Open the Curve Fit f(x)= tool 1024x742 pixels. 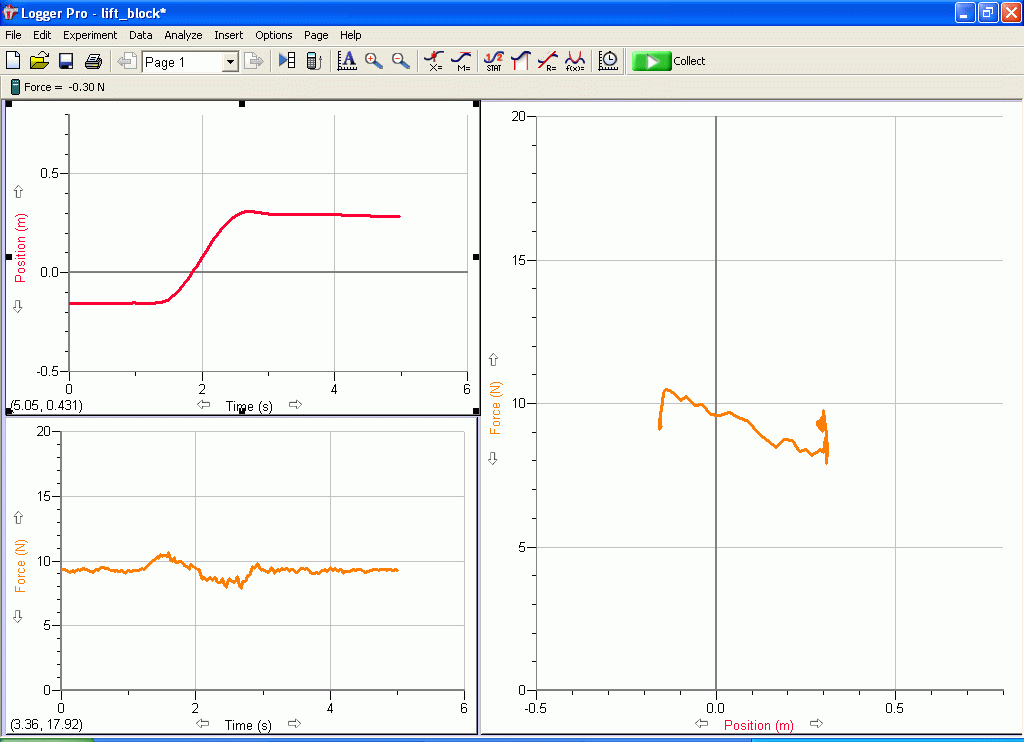pos(575,61)
